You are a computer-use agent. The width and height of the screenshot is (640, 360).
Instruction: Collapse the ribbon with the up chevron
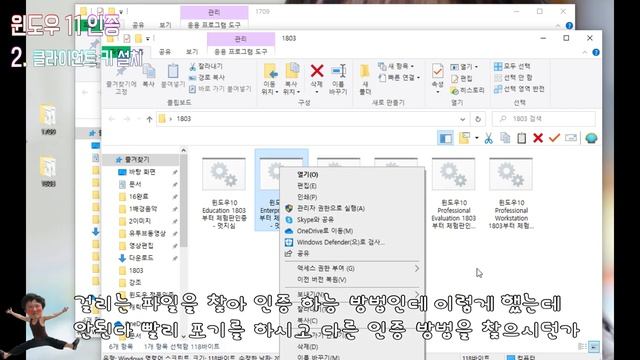click(x=584, y=53)
